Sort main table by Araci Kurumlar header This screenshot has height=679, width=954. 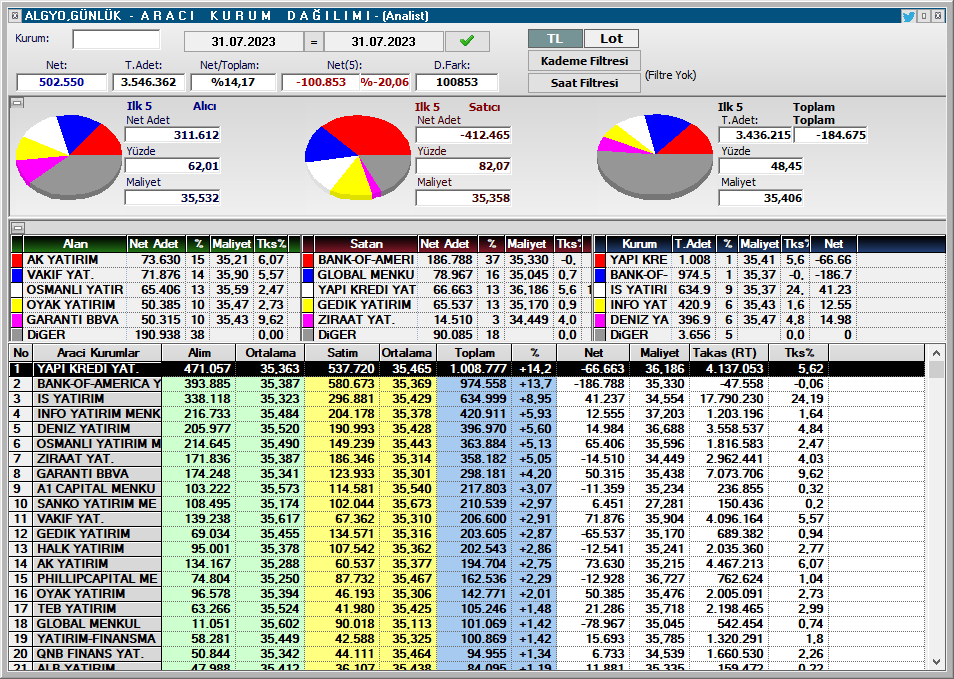click(x=97, y=353)
